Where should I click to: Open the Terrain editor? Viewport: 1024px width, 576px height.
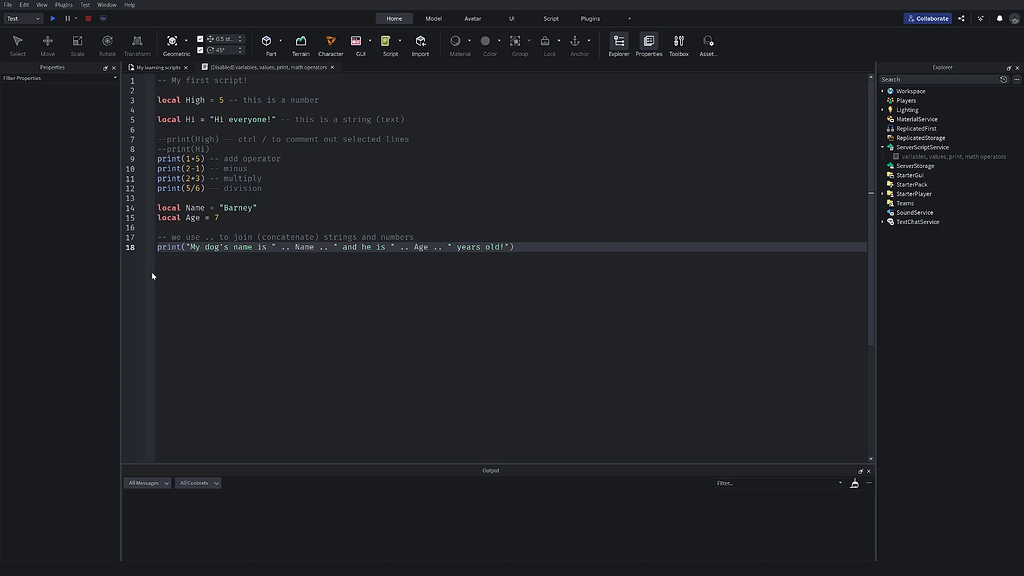(301, 41)
